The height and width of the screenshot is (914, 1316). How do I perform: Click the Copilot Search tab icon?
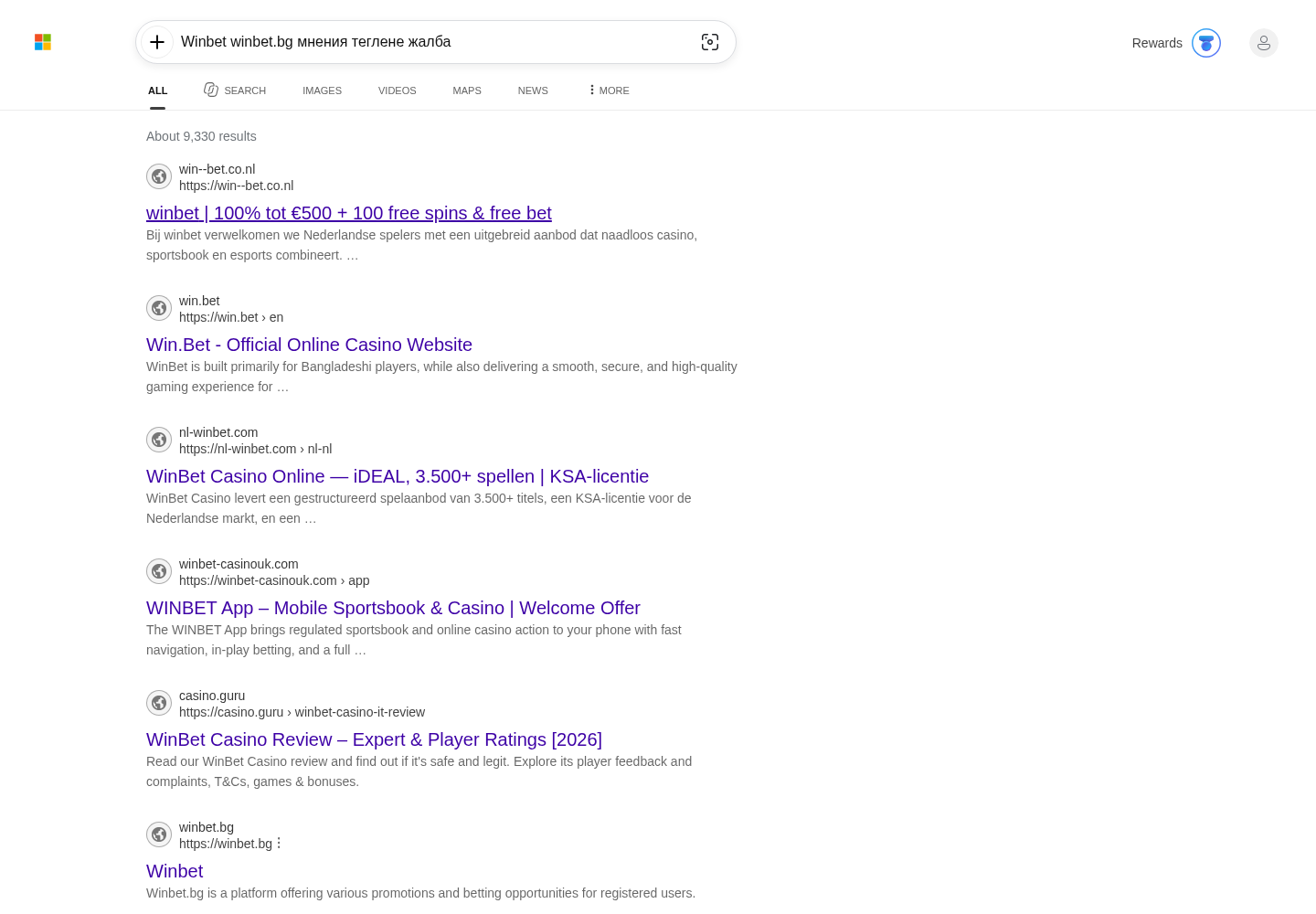tap(211, 90)
